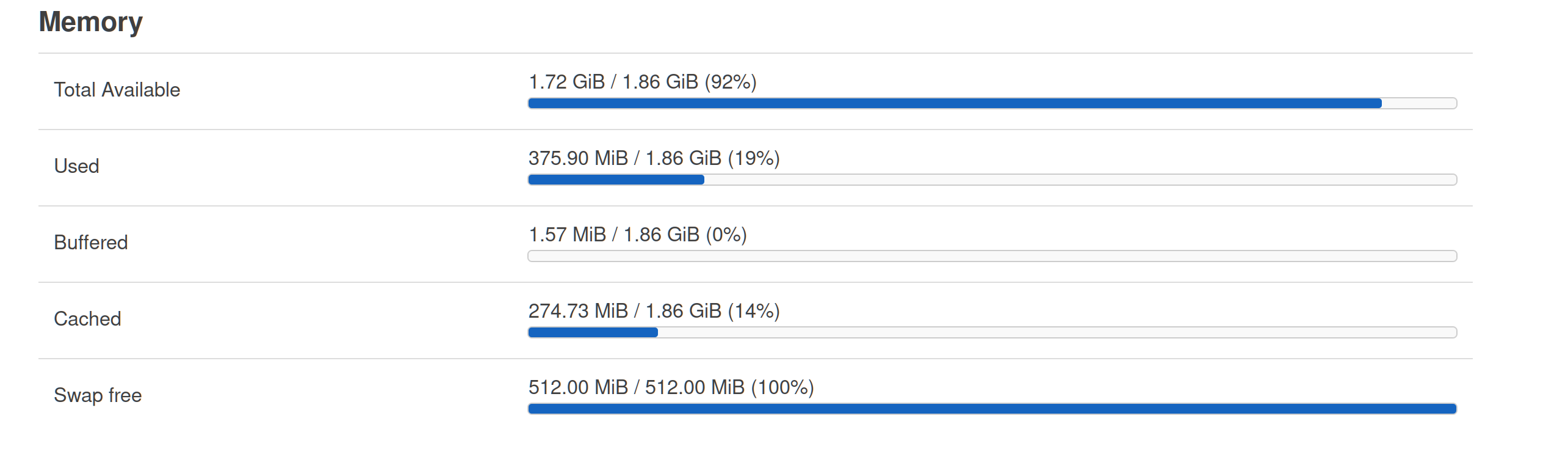Click the Memory section heading
This screenshot has width=1568, height=468.
pyautogui.click(x=90, y=22)
